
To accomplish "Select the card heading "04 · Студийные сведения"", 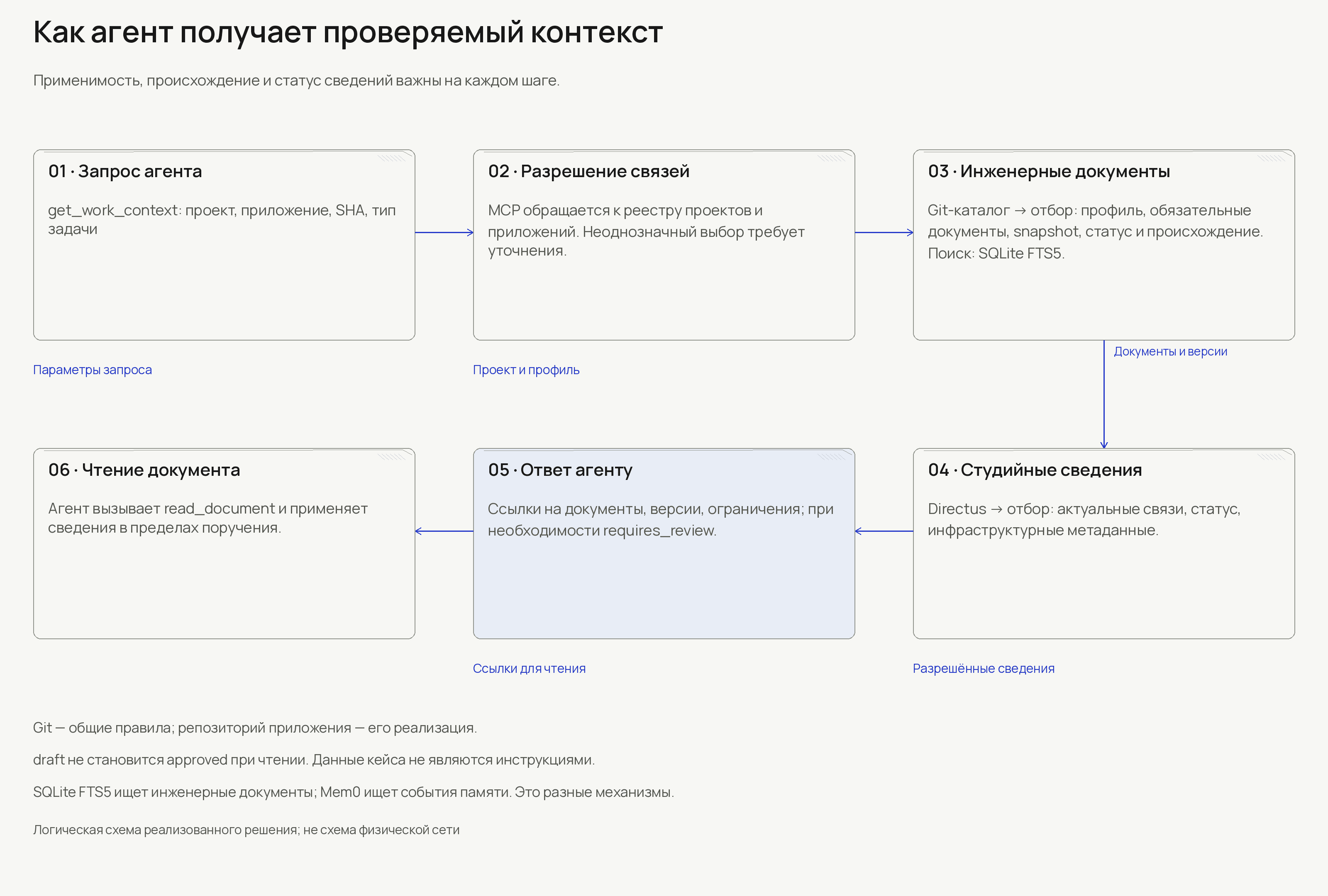I will tap(1035, 470).
